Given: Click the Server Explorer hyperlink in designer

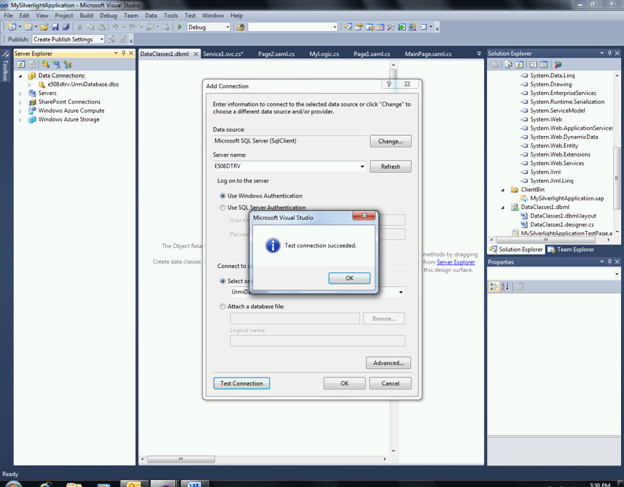Looking at the screenshot, I should coord(456,262).
